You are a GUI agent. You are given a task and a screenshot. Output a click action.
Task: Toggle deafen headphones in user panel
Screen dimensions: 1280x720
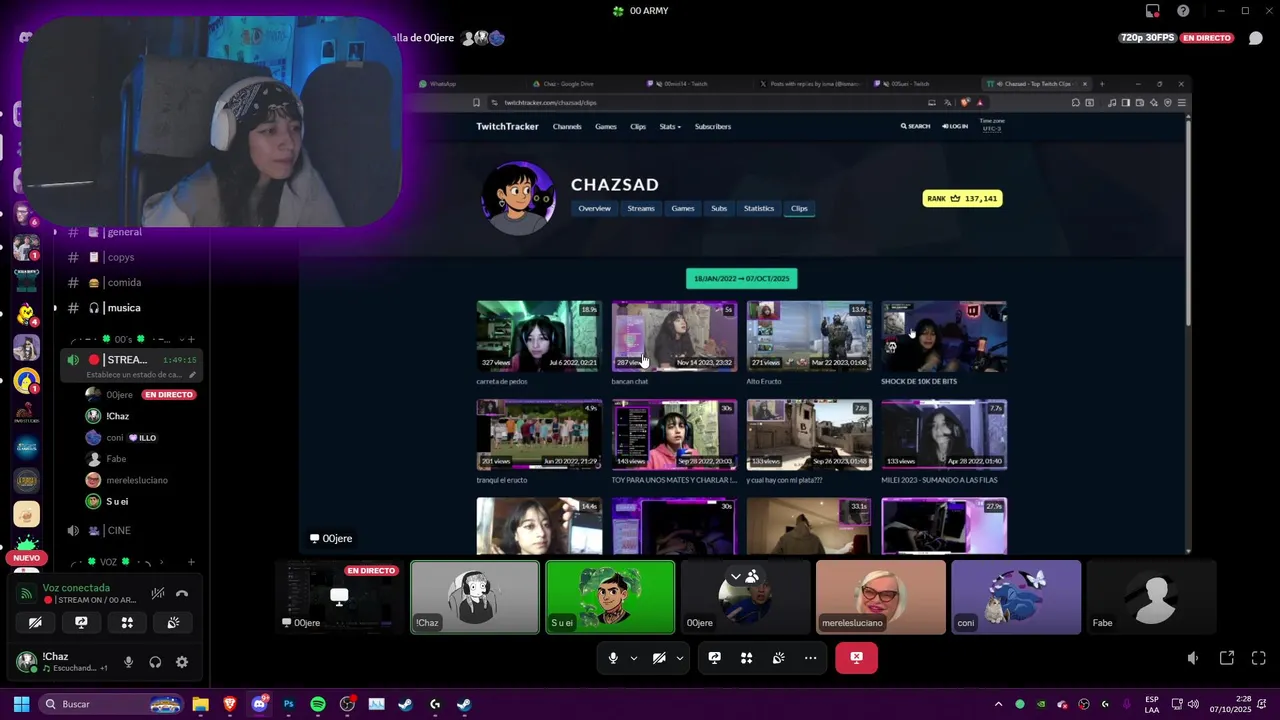click(x=155, y=662)
